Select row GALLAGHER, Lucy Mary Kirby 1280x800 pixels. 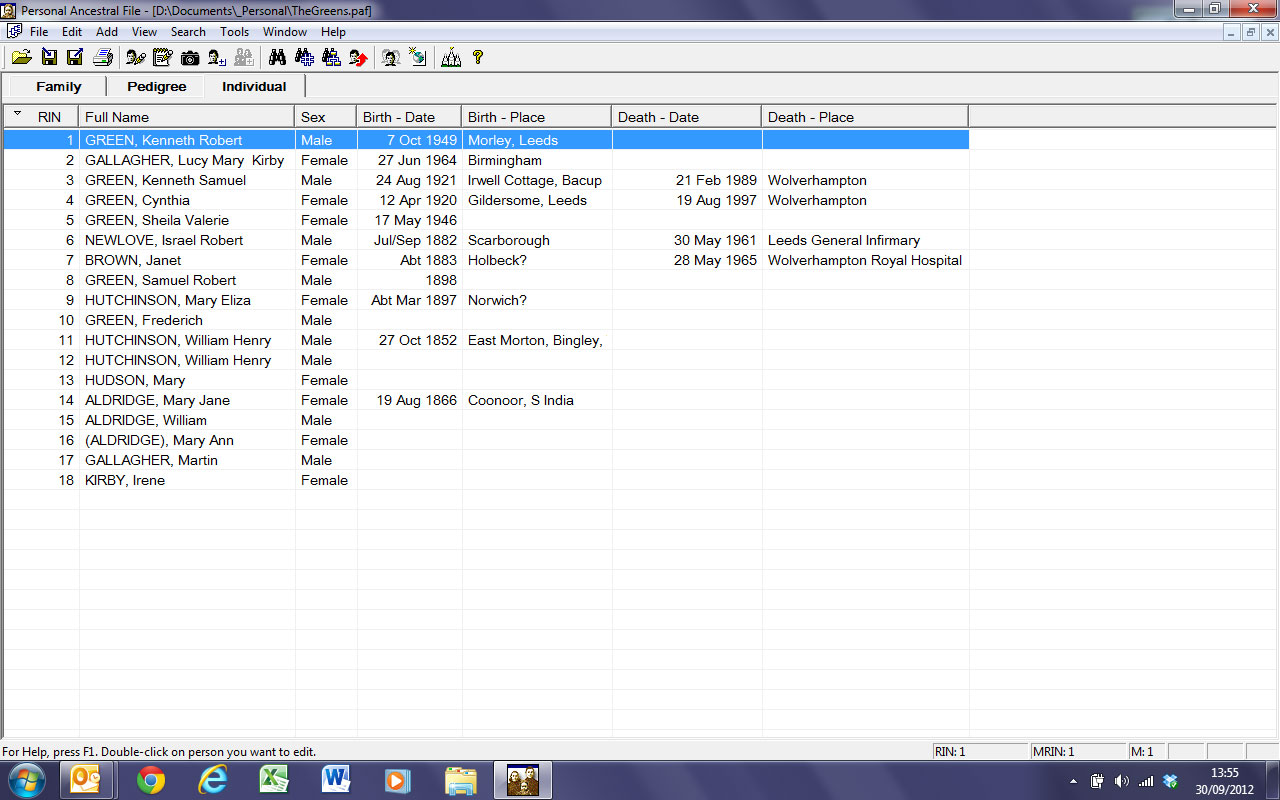point(486,160)
